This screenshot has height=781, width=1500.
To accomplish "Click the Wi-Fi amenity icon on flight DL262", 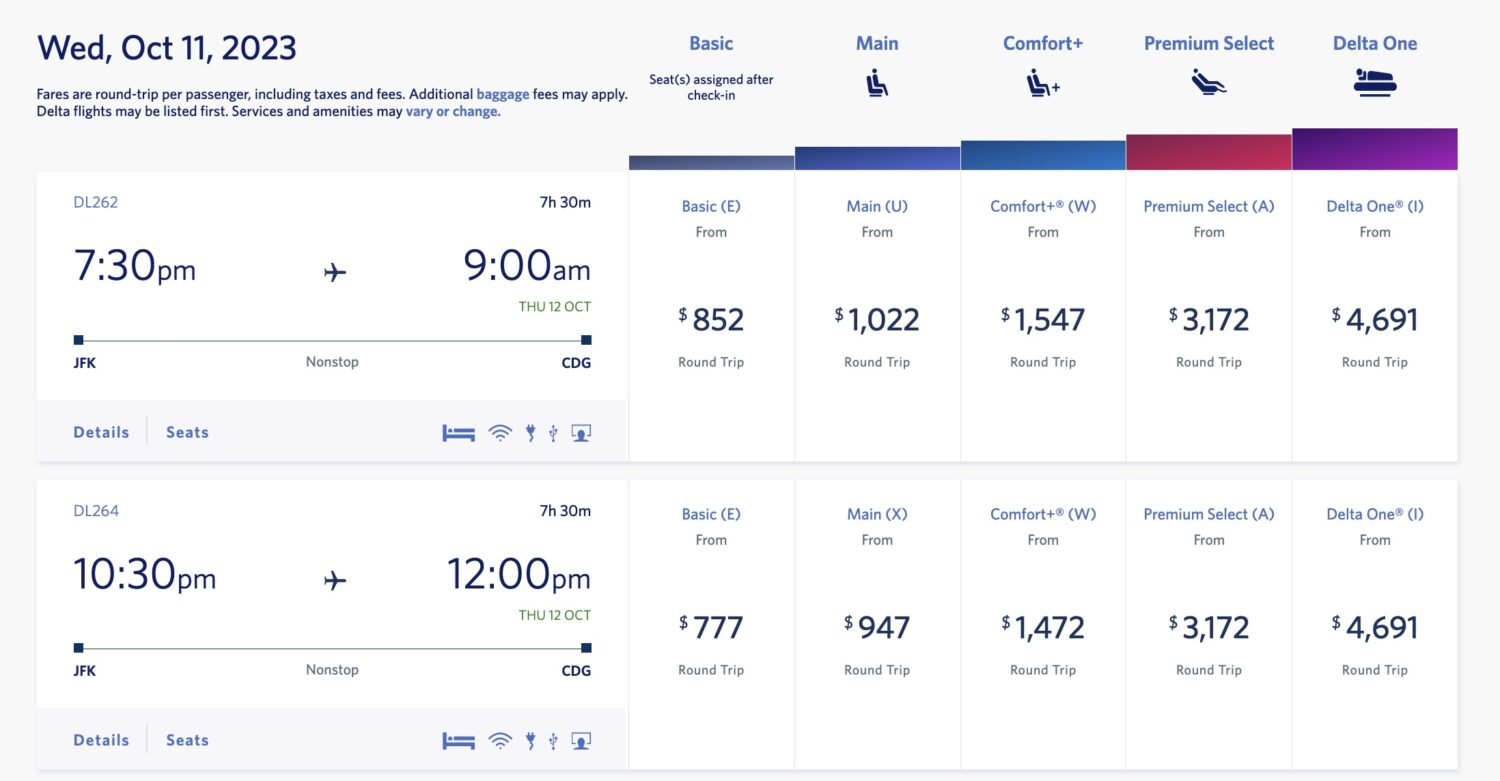I will [500, 431].
